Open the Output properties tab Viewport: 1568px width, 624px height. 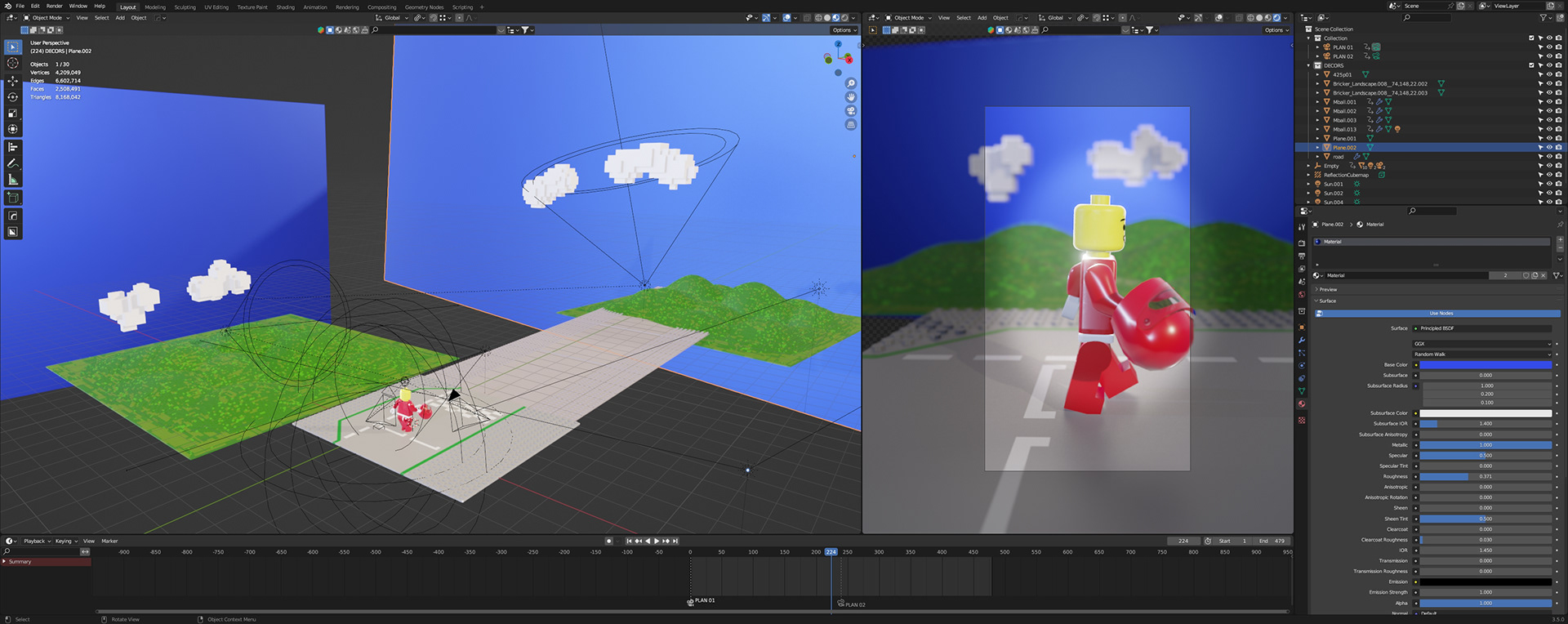pos(1302,256)
